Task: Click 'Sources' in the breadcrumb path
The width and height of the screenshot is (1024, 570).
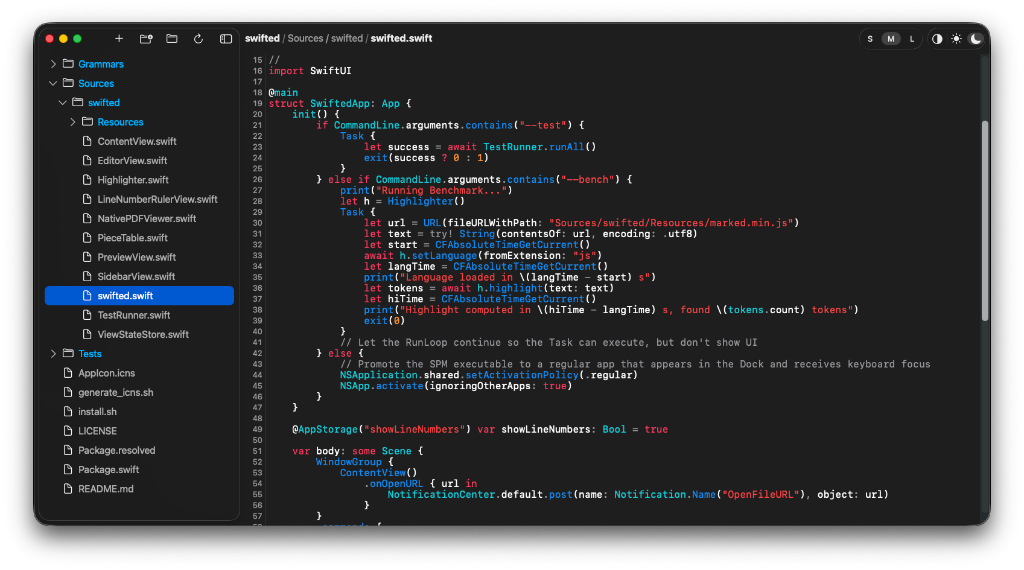Action: coord(306,39)
